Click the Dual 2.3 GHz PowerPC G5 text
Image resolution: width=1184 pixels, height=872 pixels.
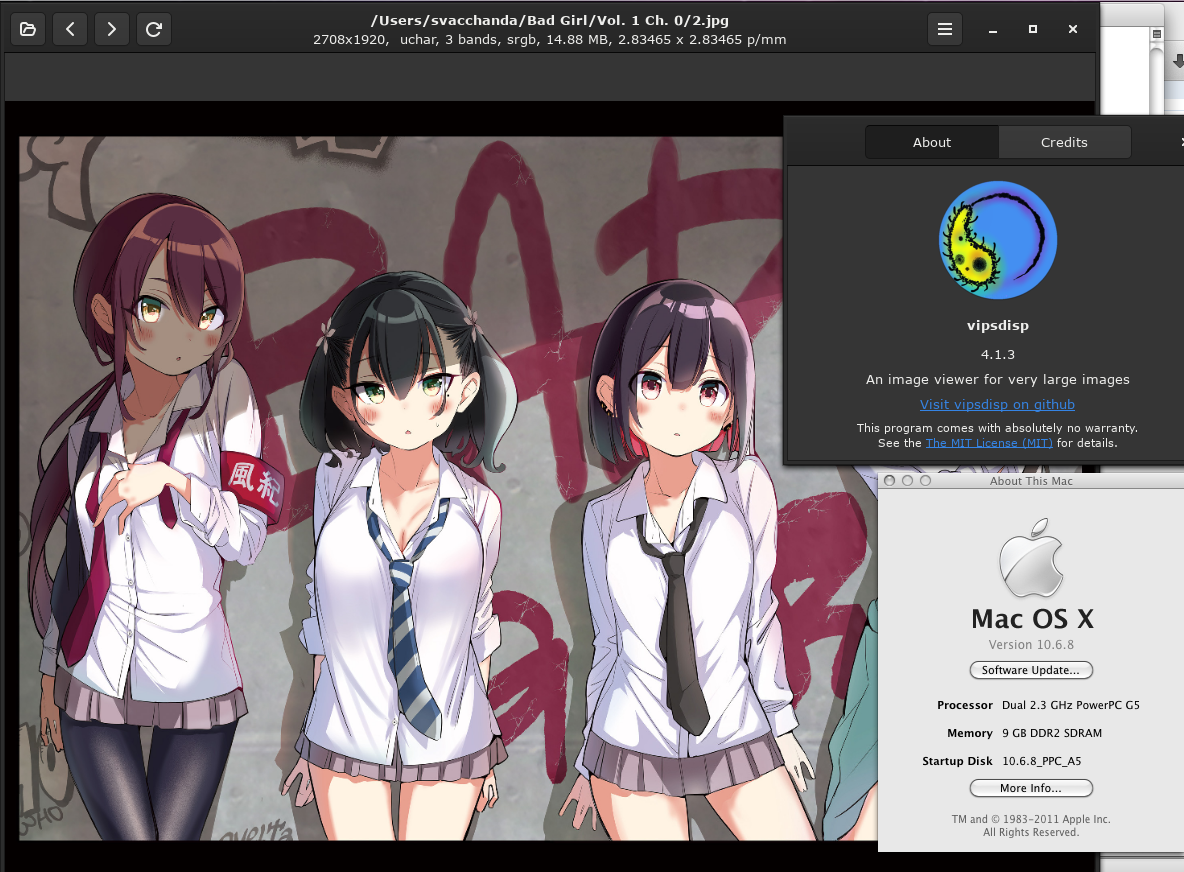click(x=1071, y=705)
